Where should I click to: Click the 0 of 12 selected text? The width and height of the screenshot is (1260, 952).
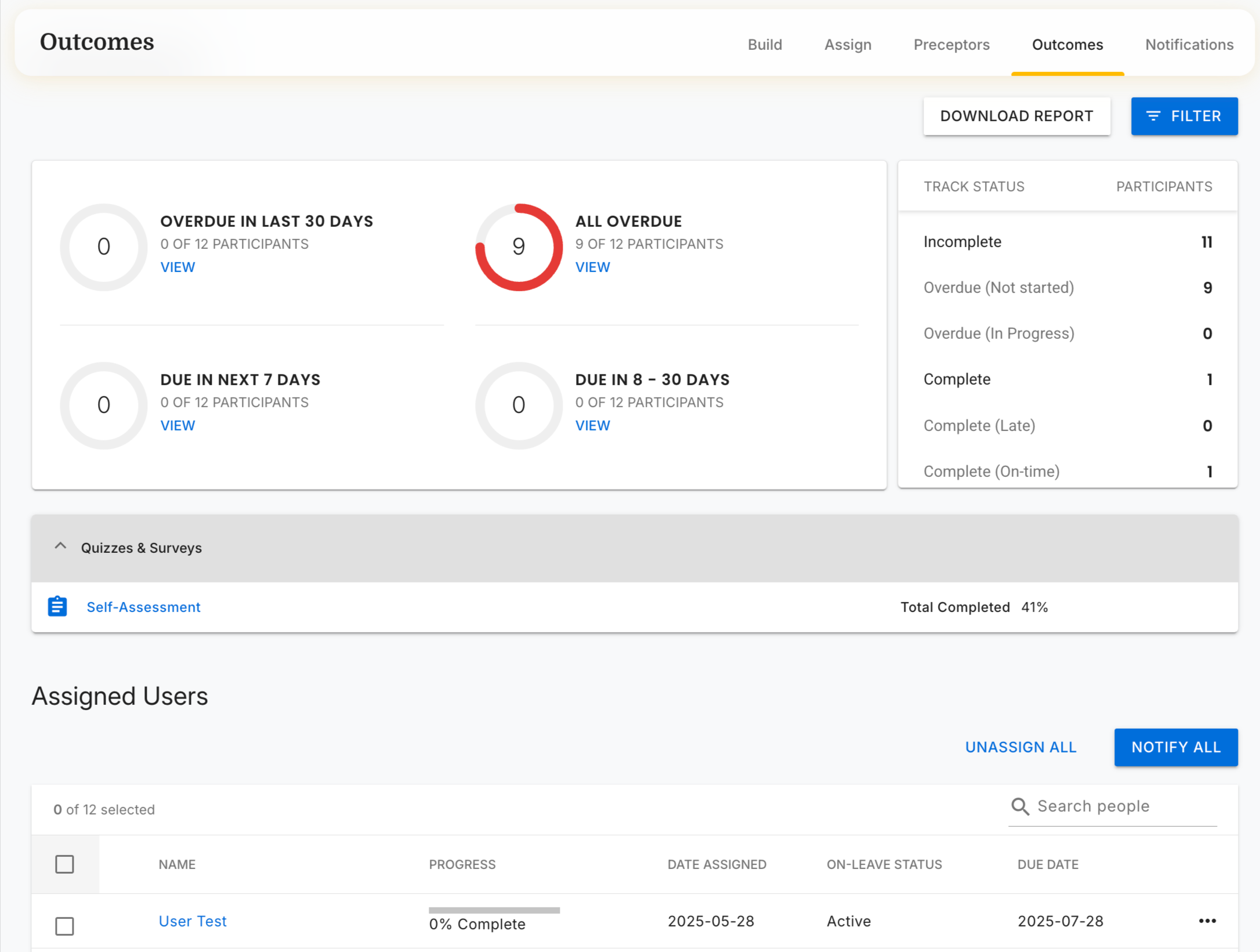(104, 809)
